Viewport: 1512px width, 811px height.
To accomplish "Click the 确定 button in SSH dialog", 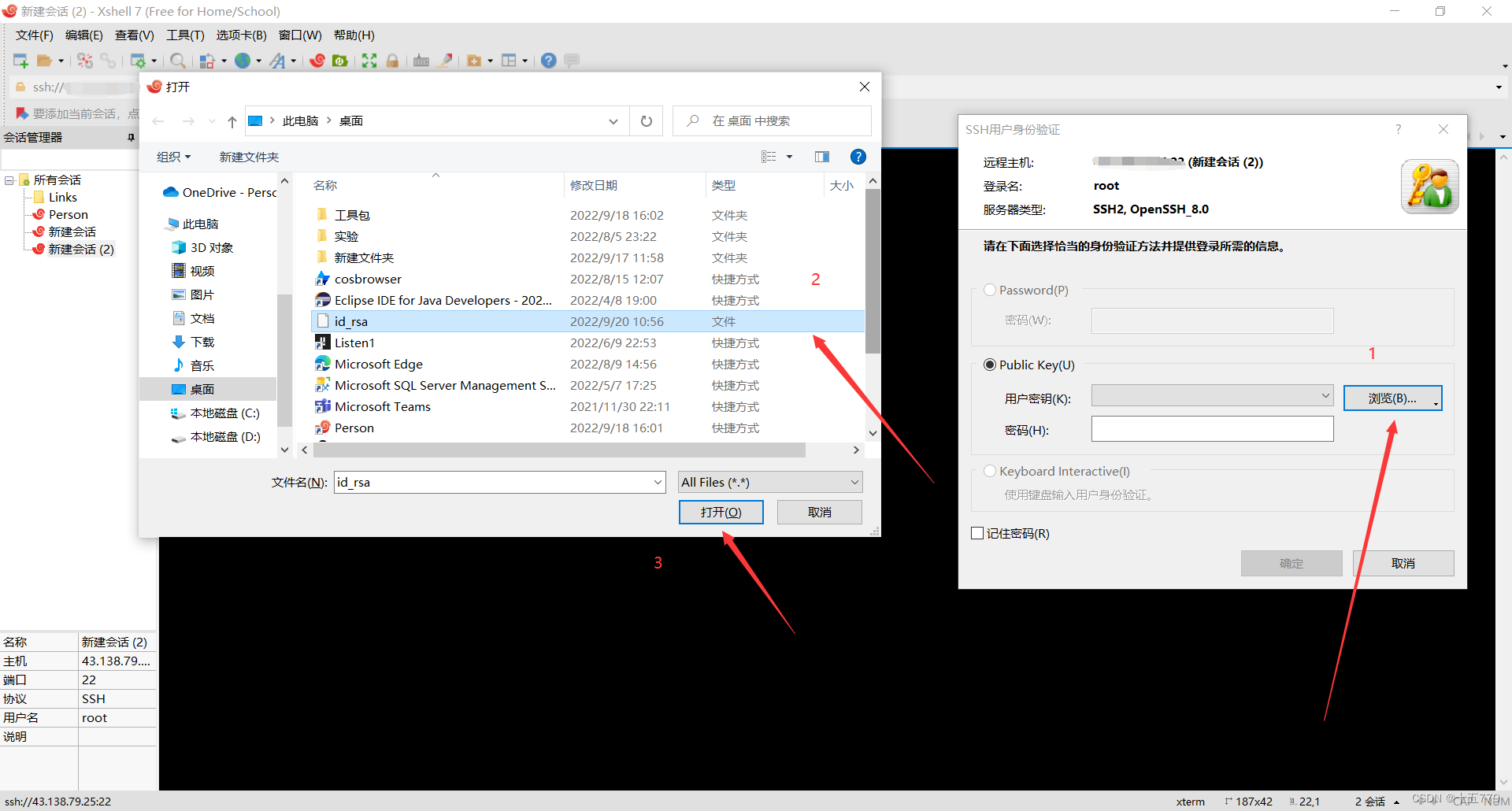I will pos(1291,564).
